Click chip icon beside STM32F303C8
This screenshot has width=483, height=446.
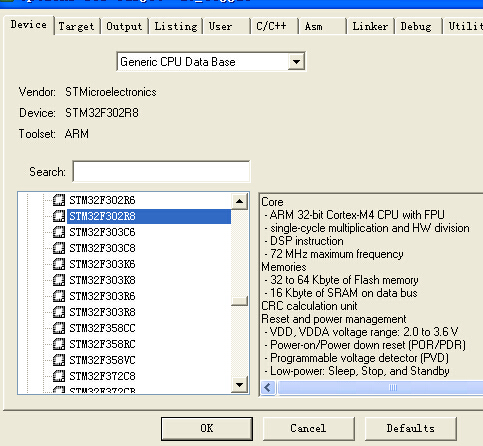(59, 248)
